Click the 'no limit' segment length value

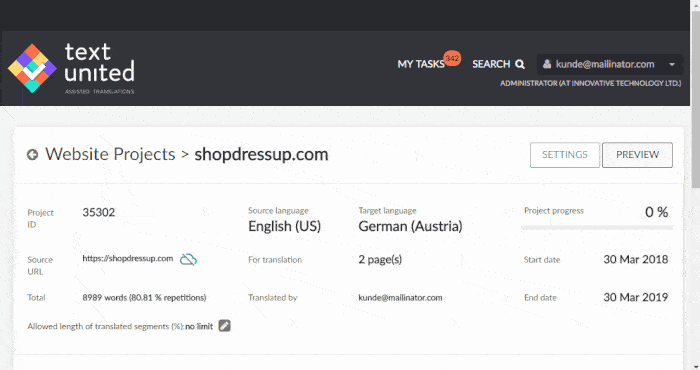pyautogui.click(x=199, y=327)
